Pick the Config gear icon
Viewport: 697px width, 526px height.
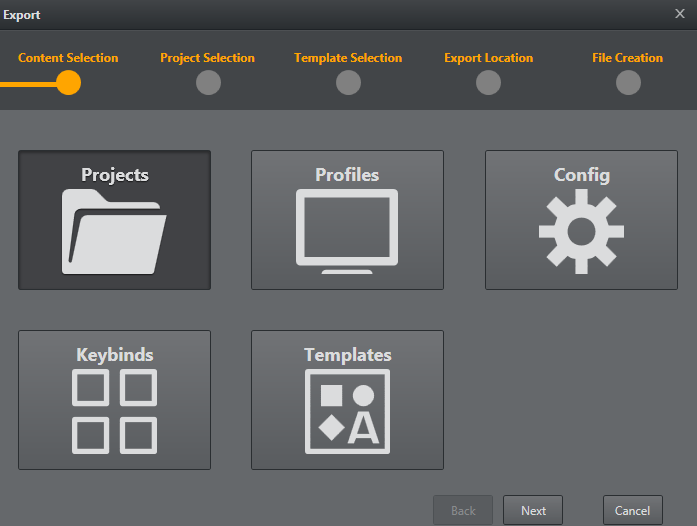[581, 231]
